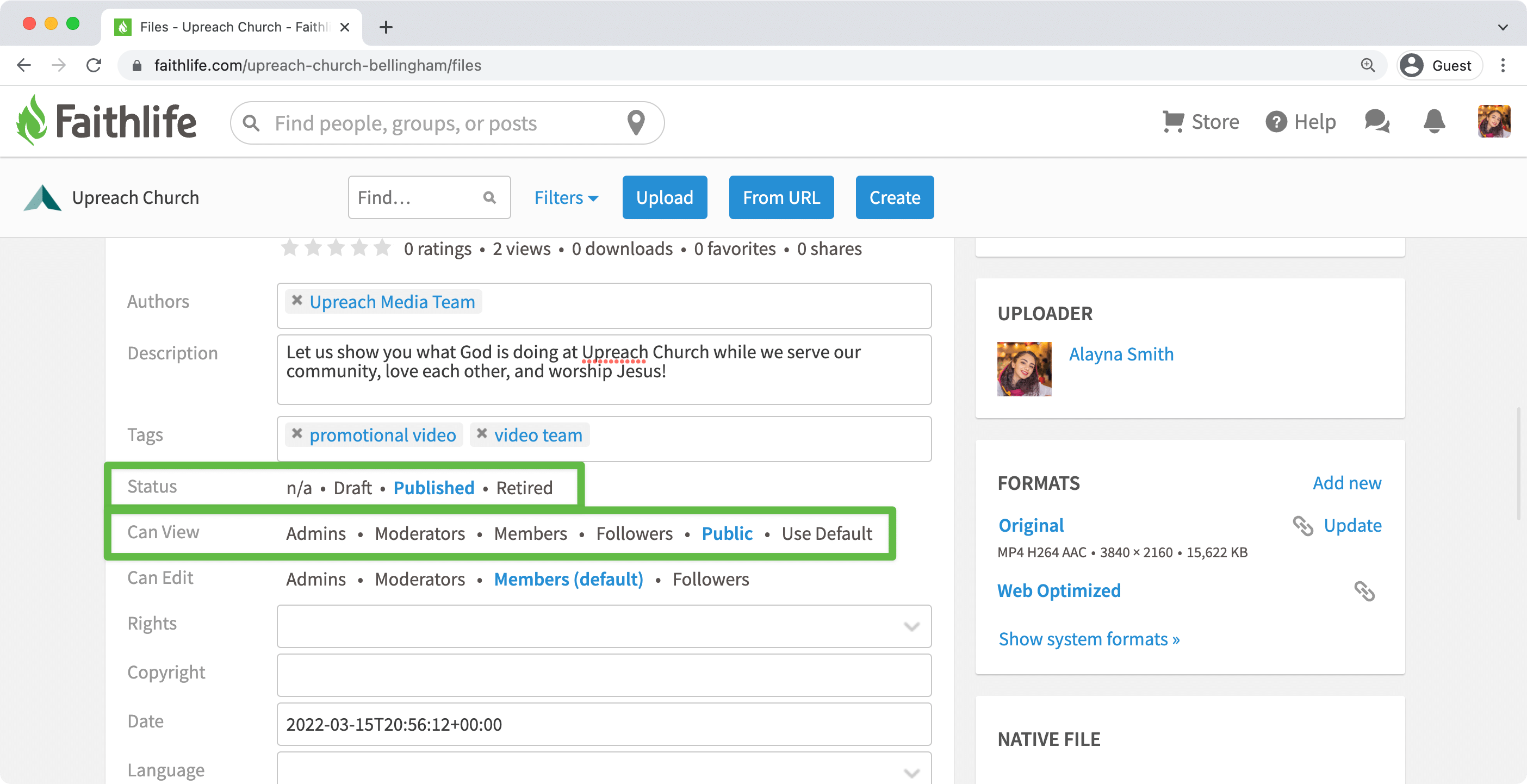The height and width of the screenshot is (784, 1527).
Task: Set Can View to Followers
Action: click(x=634, y=533)
